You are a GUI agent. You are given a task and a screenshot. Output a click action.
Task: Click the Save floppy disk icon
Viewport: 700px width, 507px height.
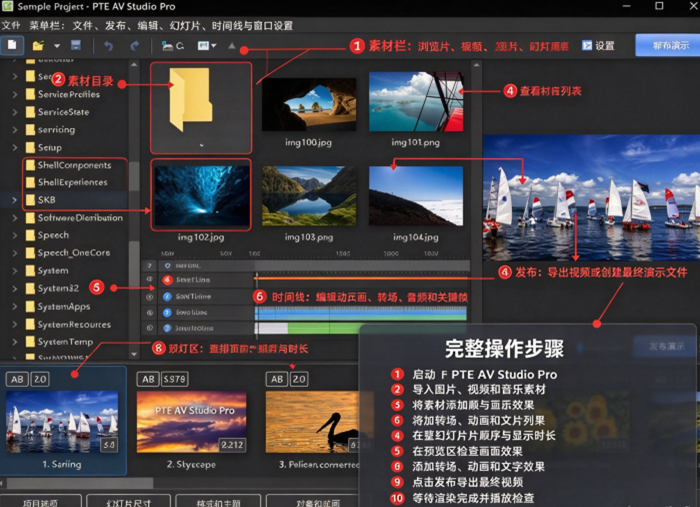pyautogui.click(x=76, y=45)
